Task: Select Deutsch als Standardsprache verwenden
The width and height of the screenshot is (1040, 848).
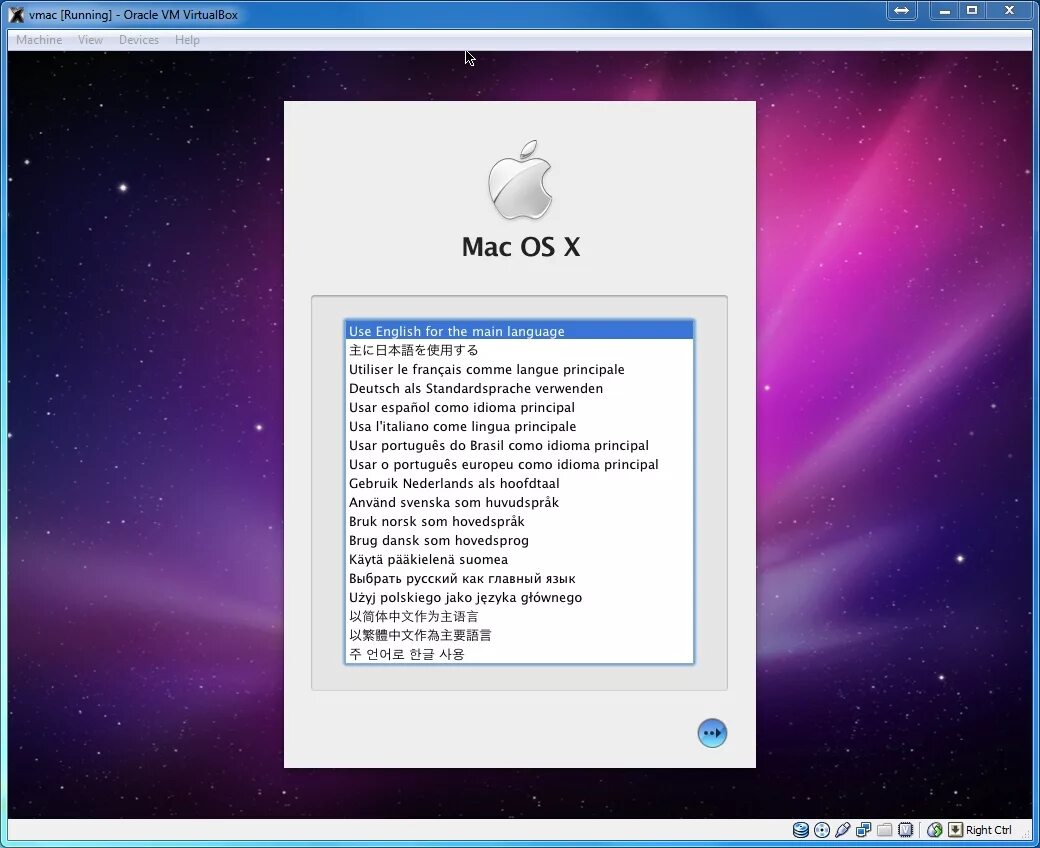Action: 519,388
